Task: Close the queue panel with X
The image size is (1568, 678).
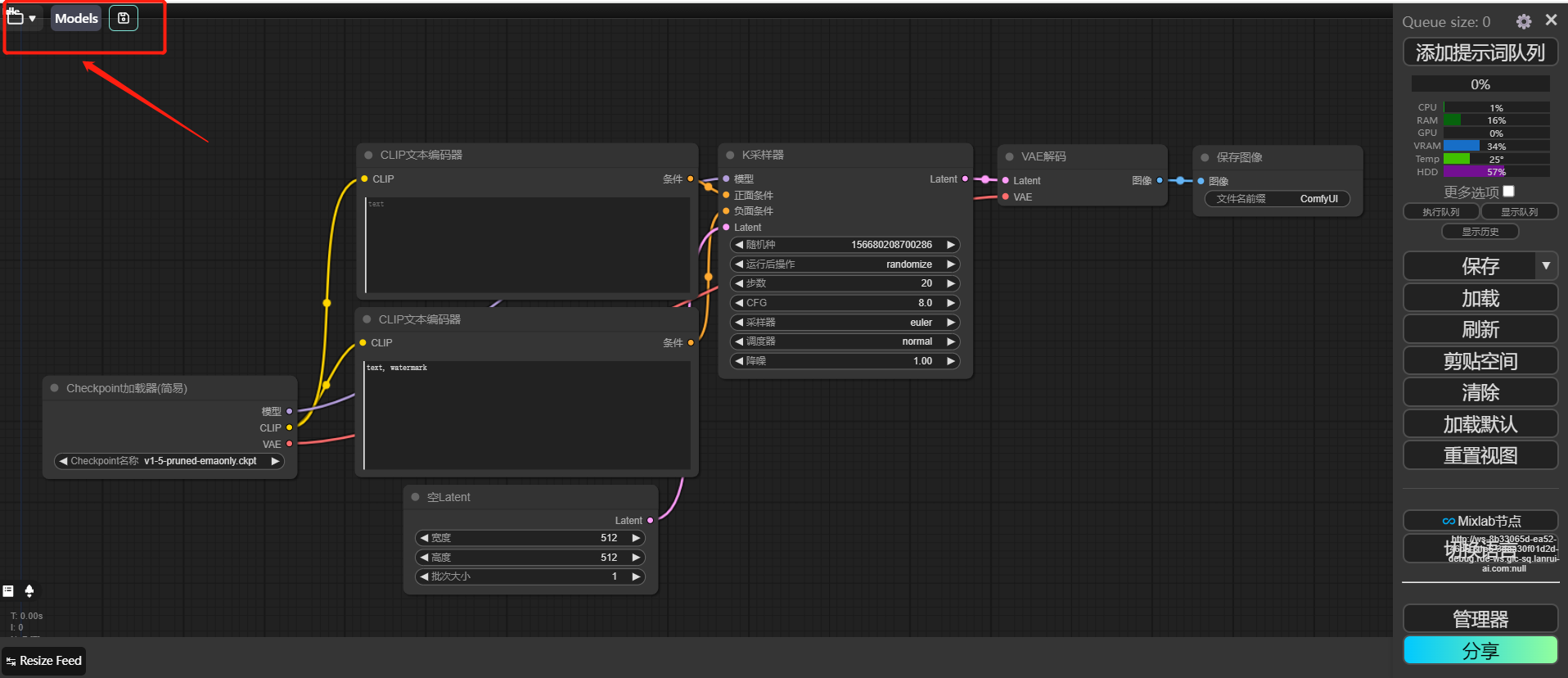Action: tap(1551, 20)
